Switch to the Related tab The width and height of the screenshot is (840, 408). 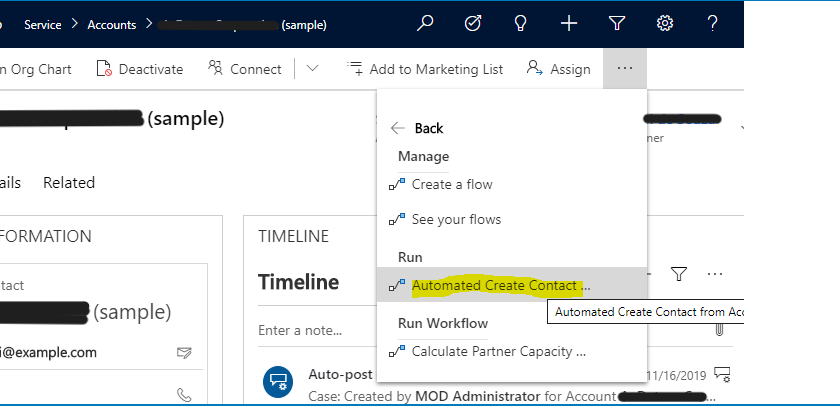pos(69,182)
